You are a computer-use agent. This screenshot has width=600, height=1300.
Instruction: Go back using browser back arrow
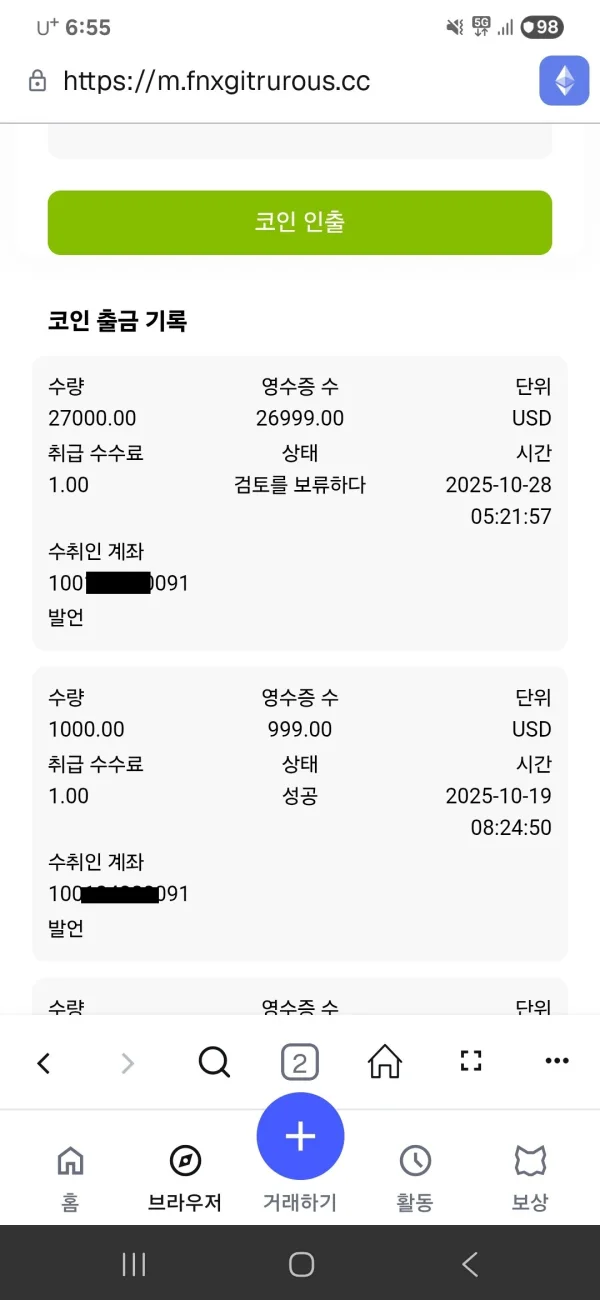(x=43, y=1063)
